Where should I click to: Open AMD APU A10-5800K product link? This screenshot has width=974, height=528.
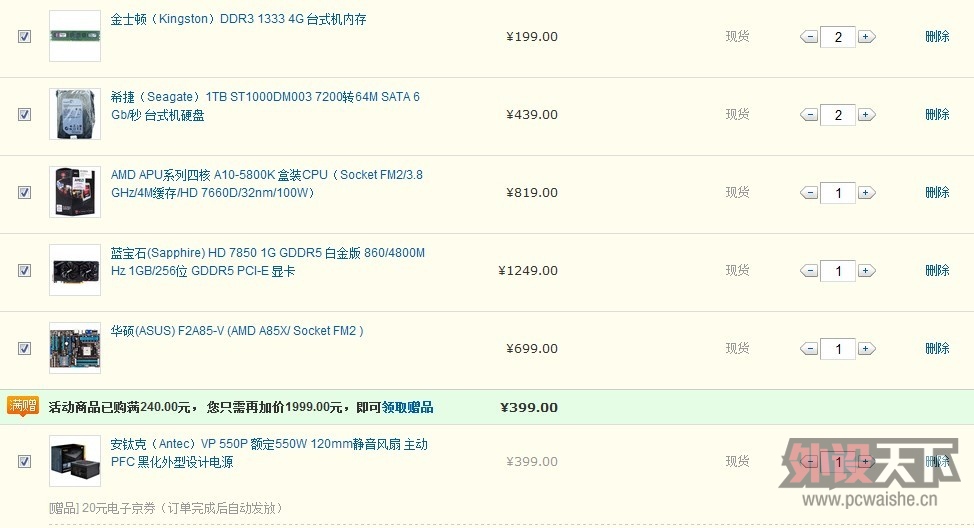[x=266, y=184]
